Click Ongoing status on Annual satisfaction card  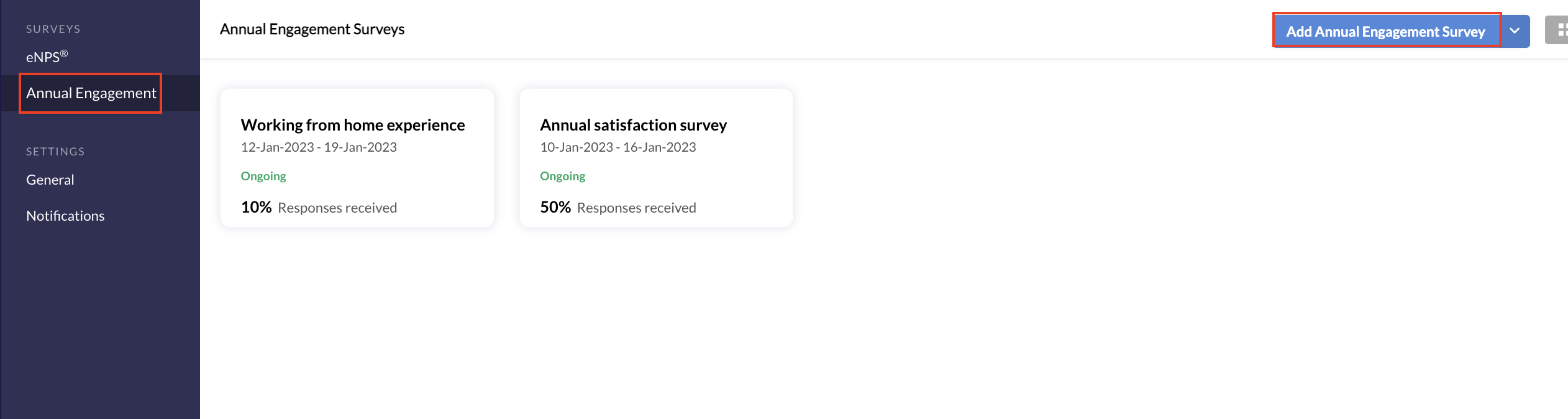click(x=563, y=176)
